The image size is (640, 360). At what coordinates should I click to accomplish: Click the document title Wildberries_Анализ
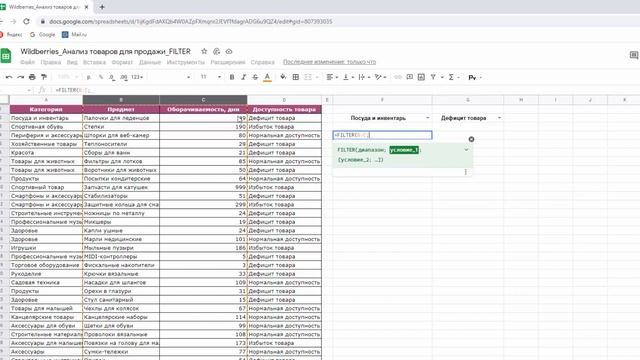pos(105,51)
